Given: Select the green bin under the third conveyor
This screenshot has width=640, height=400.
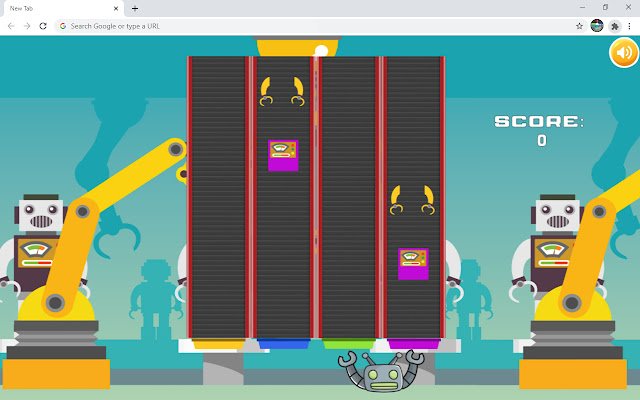Looking at the screenshot, I should pos(349,344).
